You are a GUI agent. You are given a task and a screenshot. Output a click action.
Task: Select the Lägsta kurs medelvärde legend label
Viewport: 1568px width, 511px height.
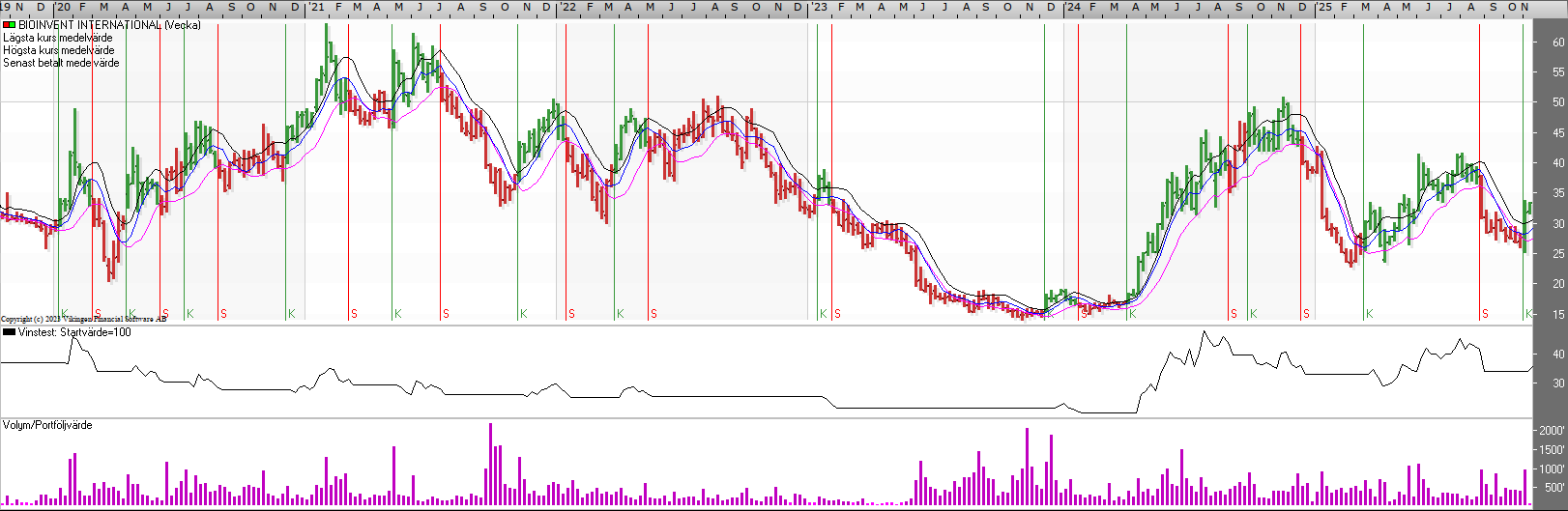click(x=58, y=38)
